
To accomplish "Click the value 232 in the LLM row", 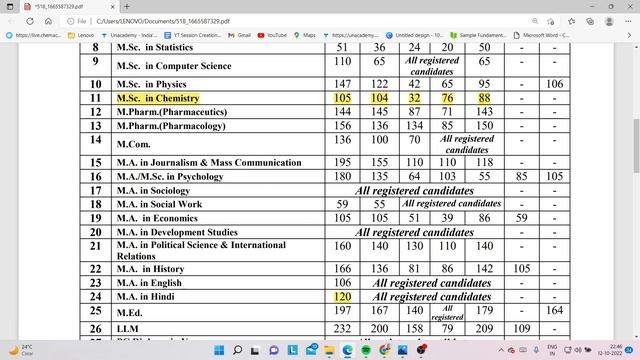I will click(342, 329).
